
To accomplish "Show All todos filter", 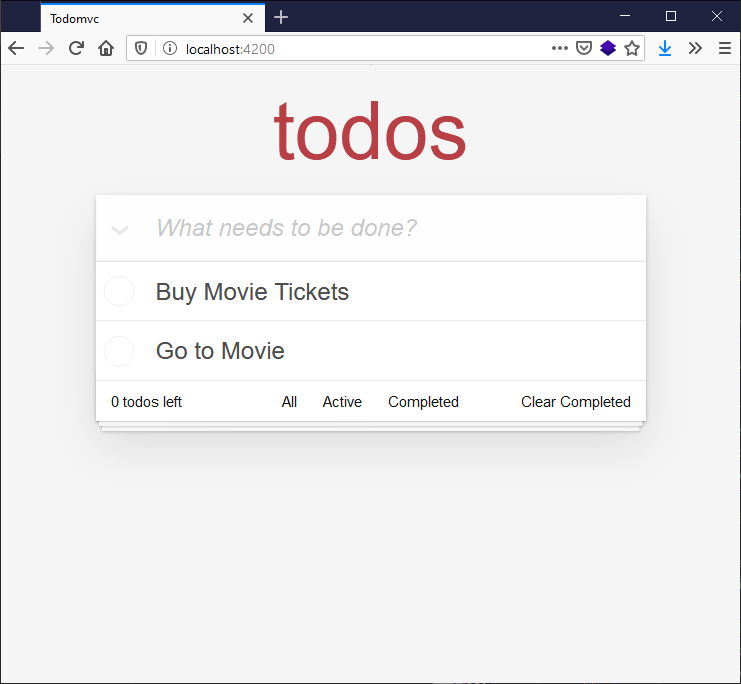I will pyautogui.click(x=289, y=402).
